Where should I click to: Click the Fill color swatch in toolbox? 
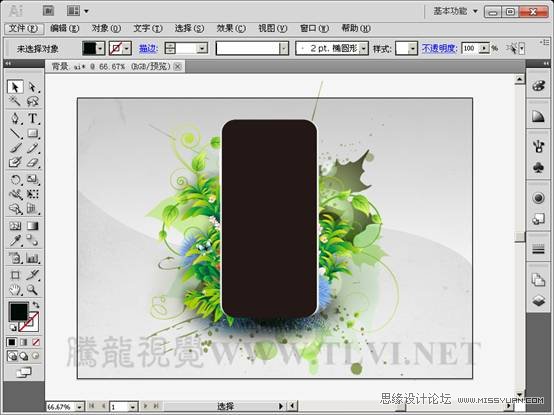[x=18, y=312]
